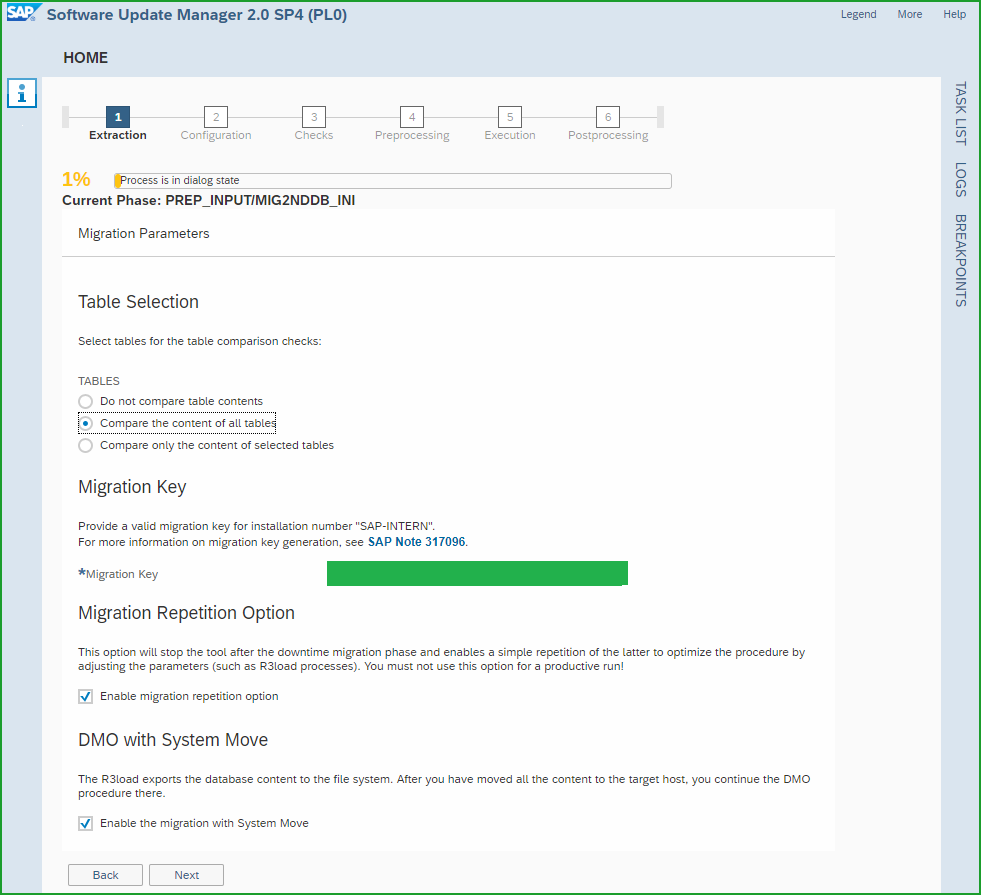Select 'Do not compare table contents' option
The width and height of the screenshot is (981, 895).
[86, 401]
